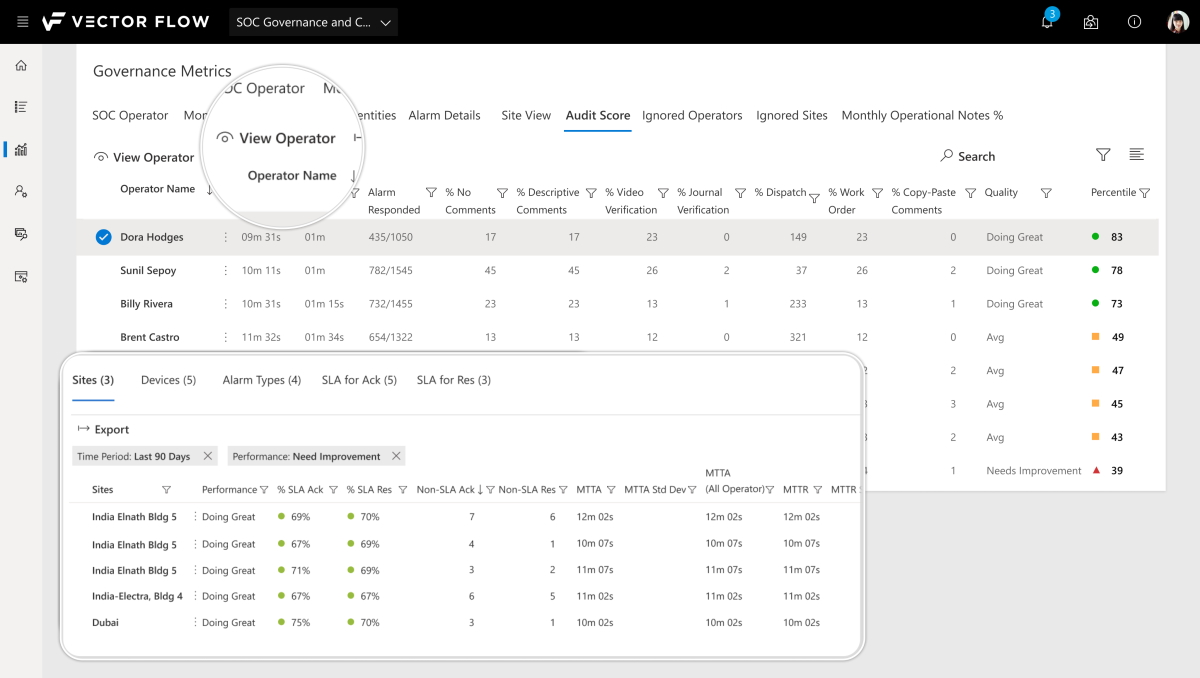Open the notifications bell with 3 alerts
The width and height of the screenshot is (1200, 678).
1046,21
